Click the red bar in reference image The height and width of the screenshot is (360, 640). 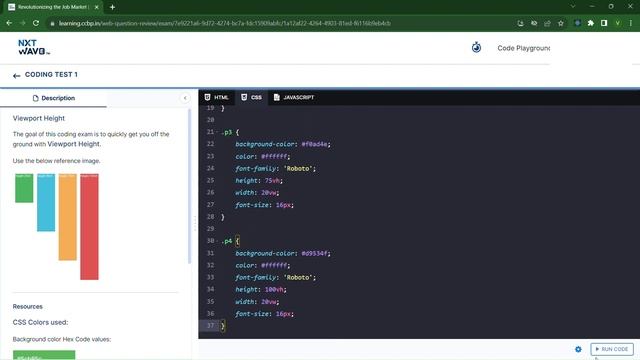89,227
